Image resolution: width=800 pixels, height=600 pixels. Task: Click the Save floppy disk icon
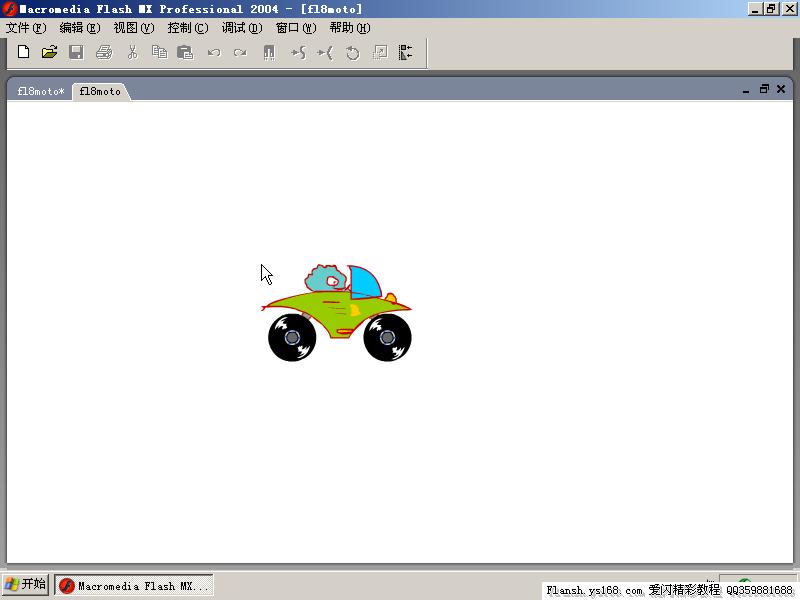tap(77, 52)
